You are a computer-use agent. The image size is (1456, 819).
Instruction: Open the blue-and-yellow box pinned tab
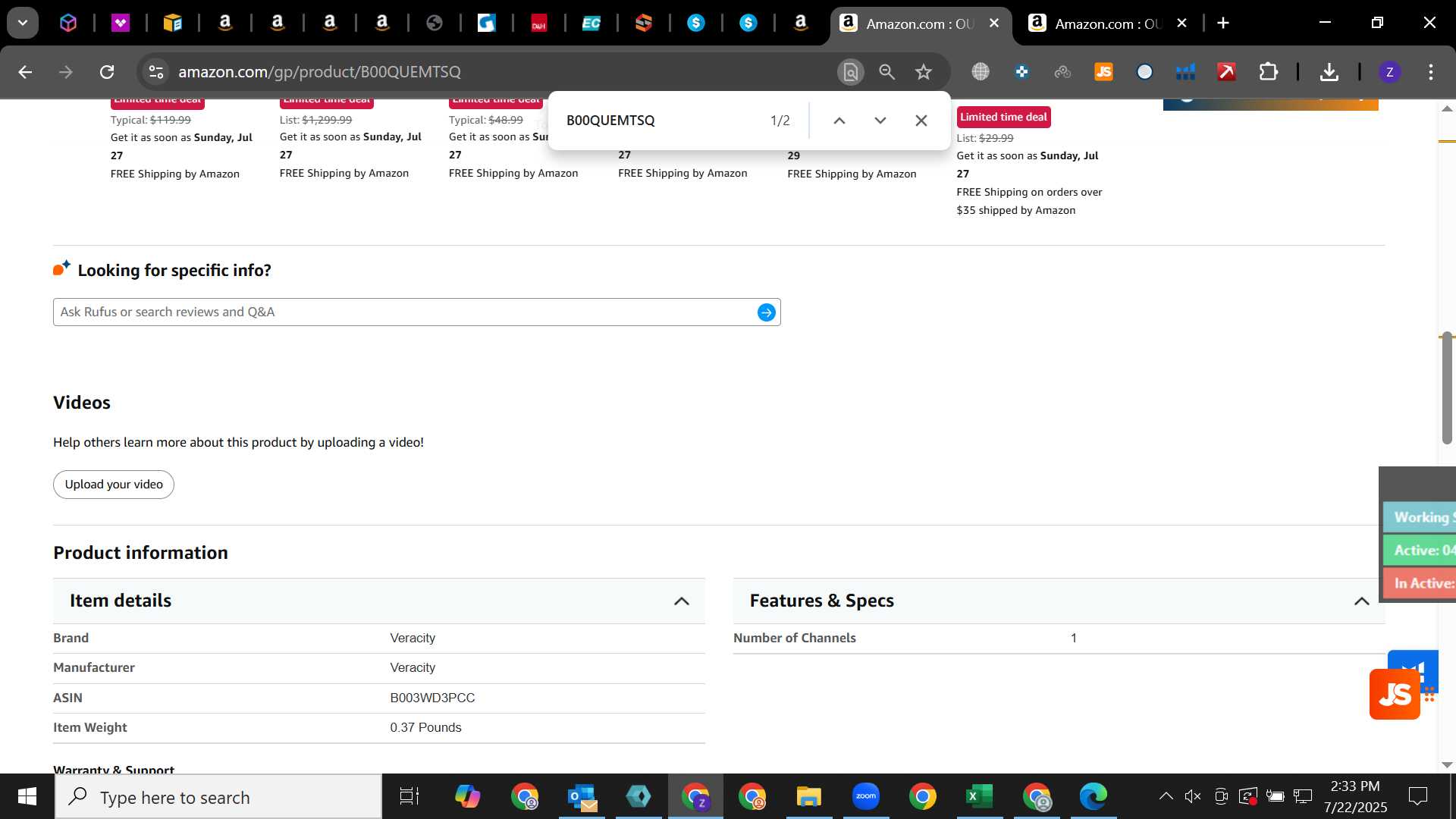tap(173, 24)
